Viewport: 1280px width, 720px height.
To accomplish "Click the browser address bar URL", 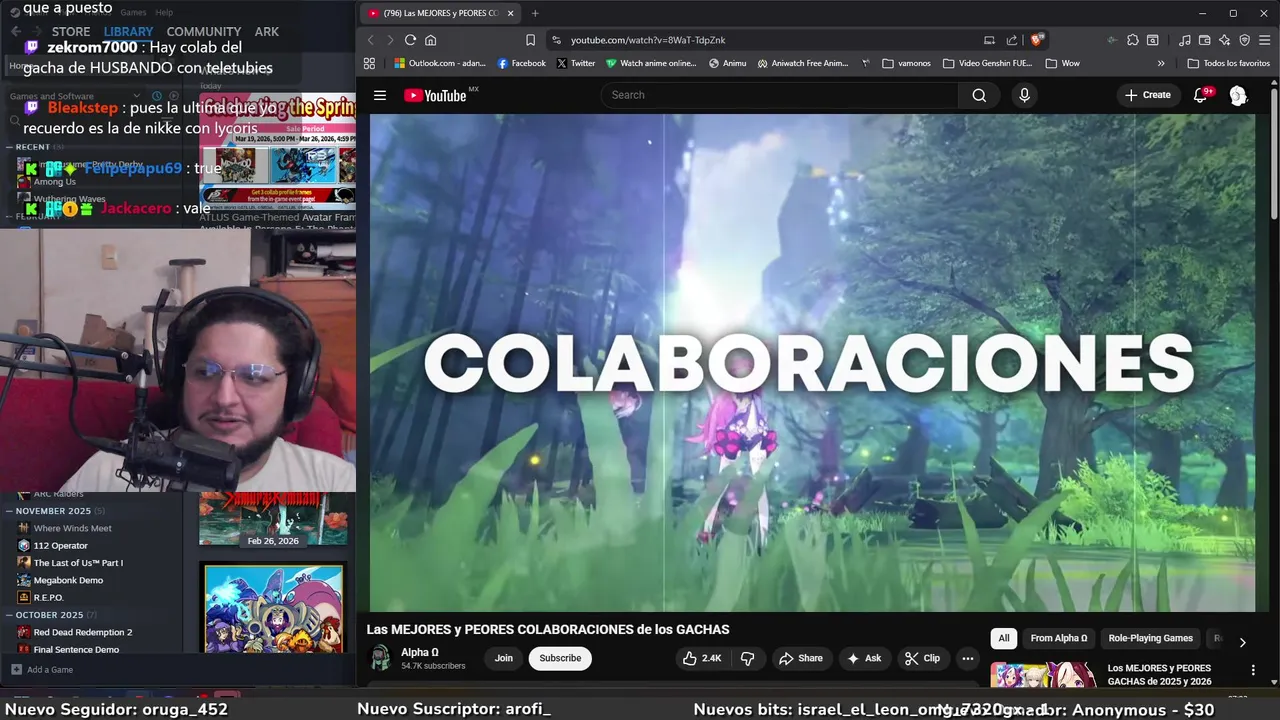I will [648, 40].
